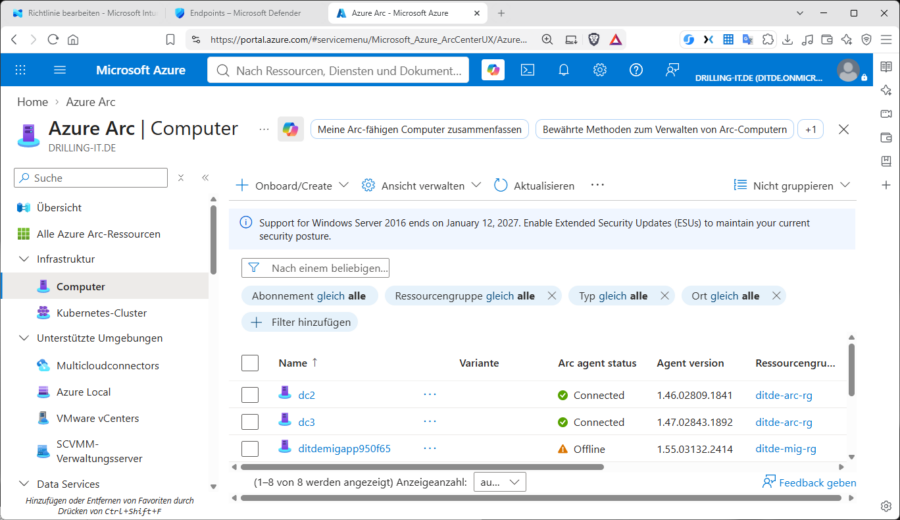
Task: Open the browser extensions puzzle icon
Action: (767, 39)
